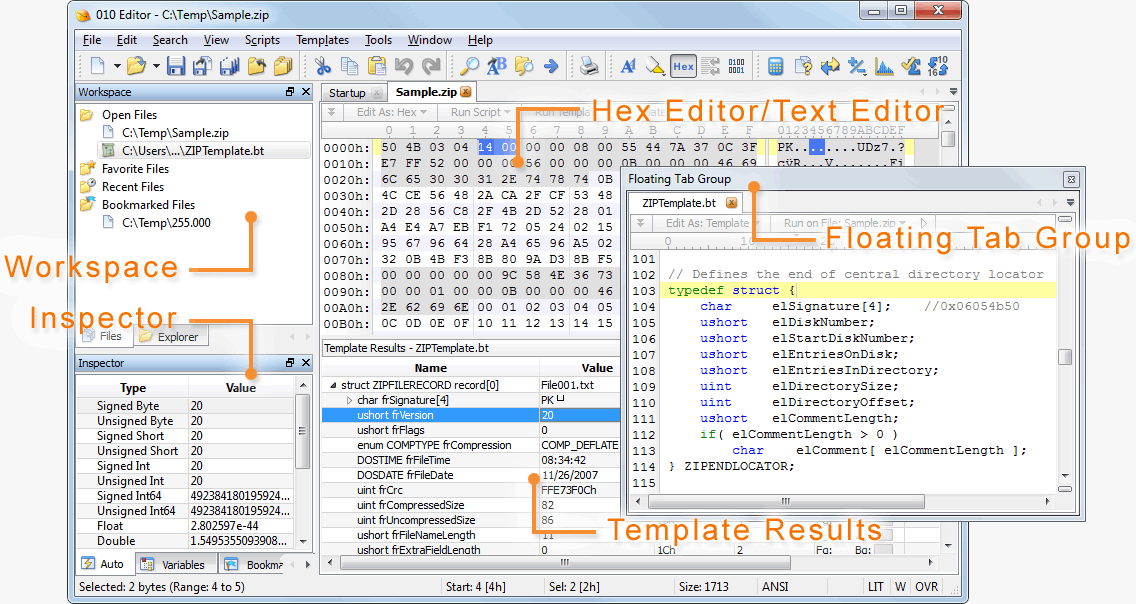Open Replace with the AB icon

click(497, 67)
